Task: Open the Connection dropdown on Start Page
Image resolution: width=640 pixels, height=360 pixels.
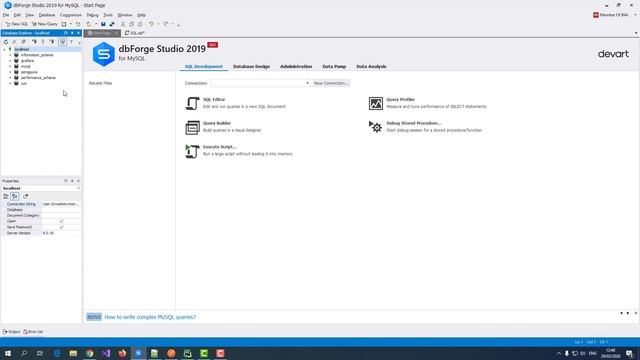Action: pyautogui.click(x=307, y=83)
